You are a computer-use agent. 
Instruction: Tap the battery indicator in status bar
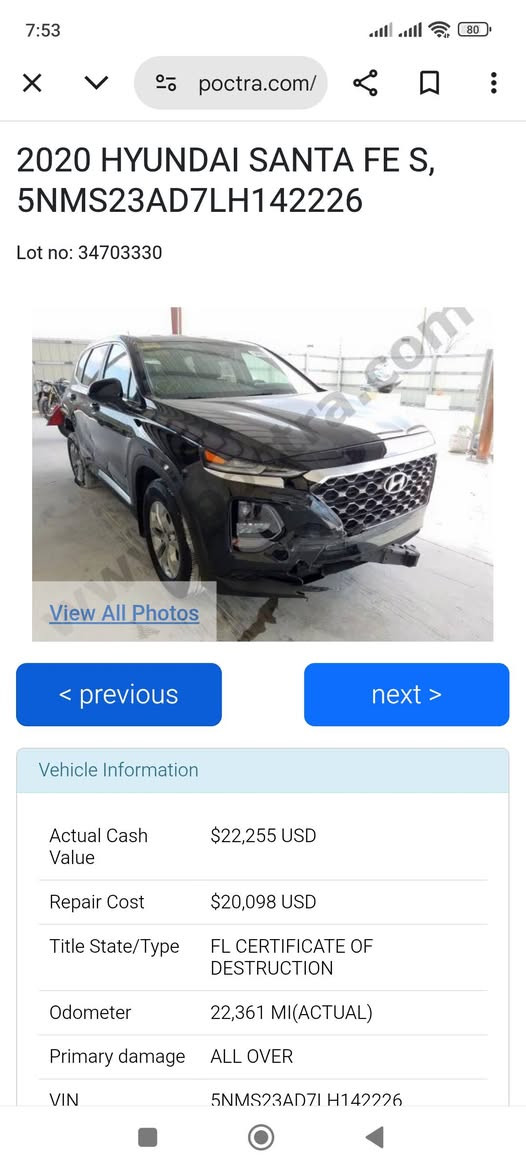pyautogui.click(x=474, y=30)
